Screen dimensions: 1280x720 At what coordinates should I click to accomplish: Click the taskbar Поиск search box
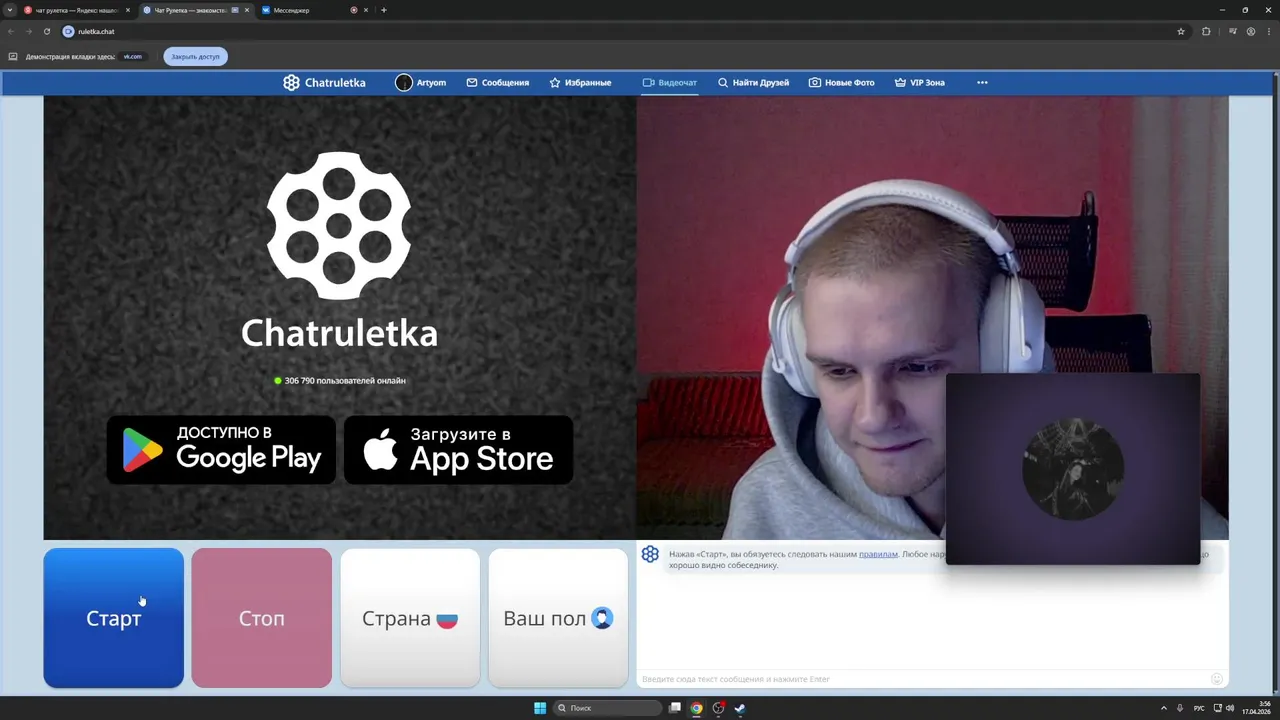[608, 708]
